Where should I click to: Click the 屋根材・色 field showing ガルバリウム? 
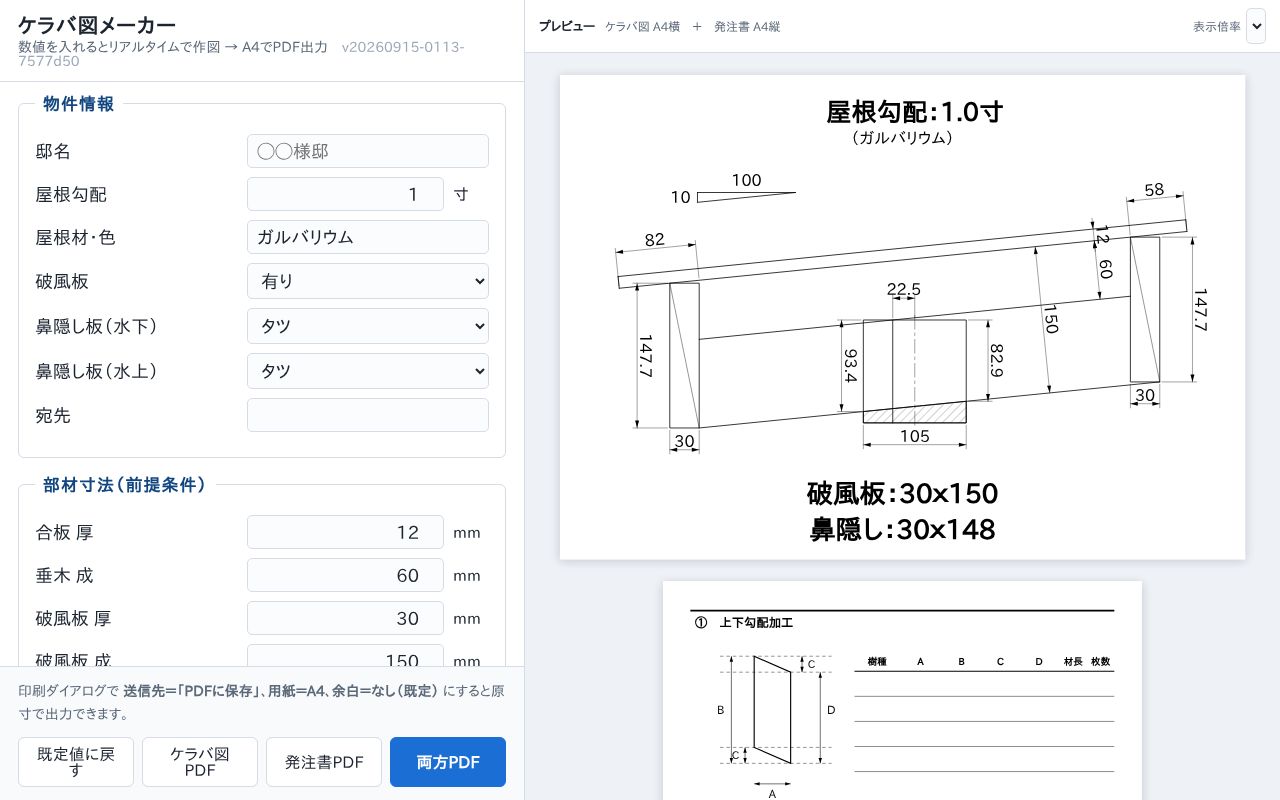click(x=367, y=237)
